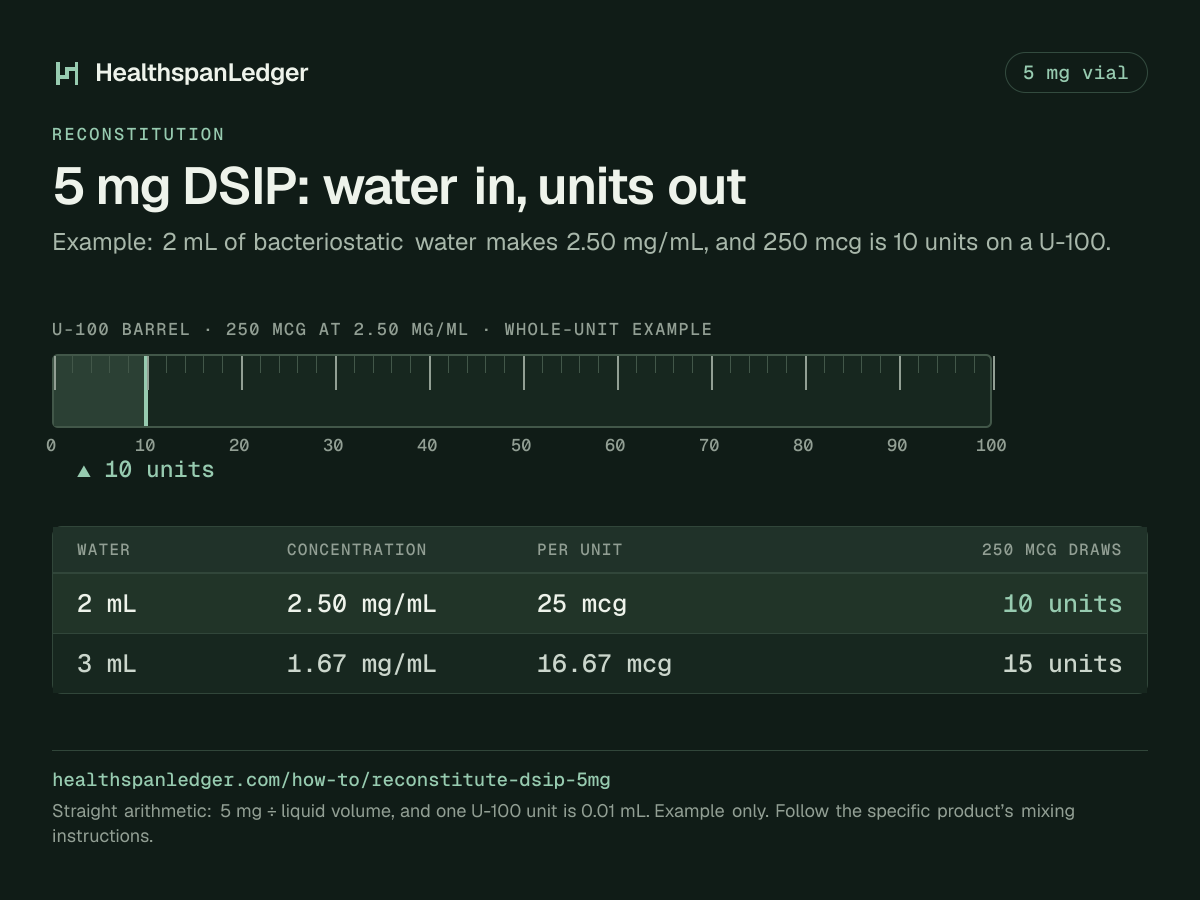Click the U-100 BARREL caption above the syringe
The height and width of the screenshot is (900, 1200).
pos(382,329)
